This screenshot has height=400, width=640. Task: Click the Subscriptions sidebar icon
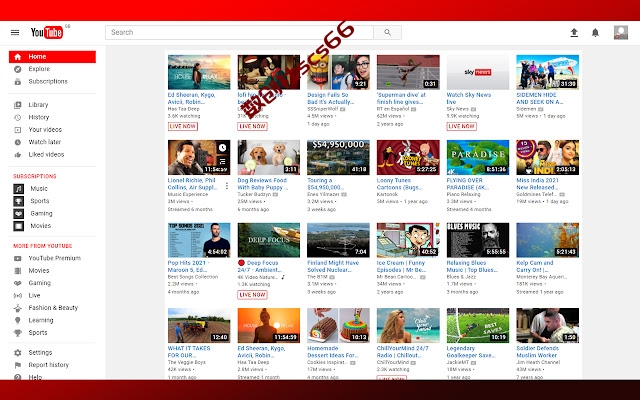[18, 82]
